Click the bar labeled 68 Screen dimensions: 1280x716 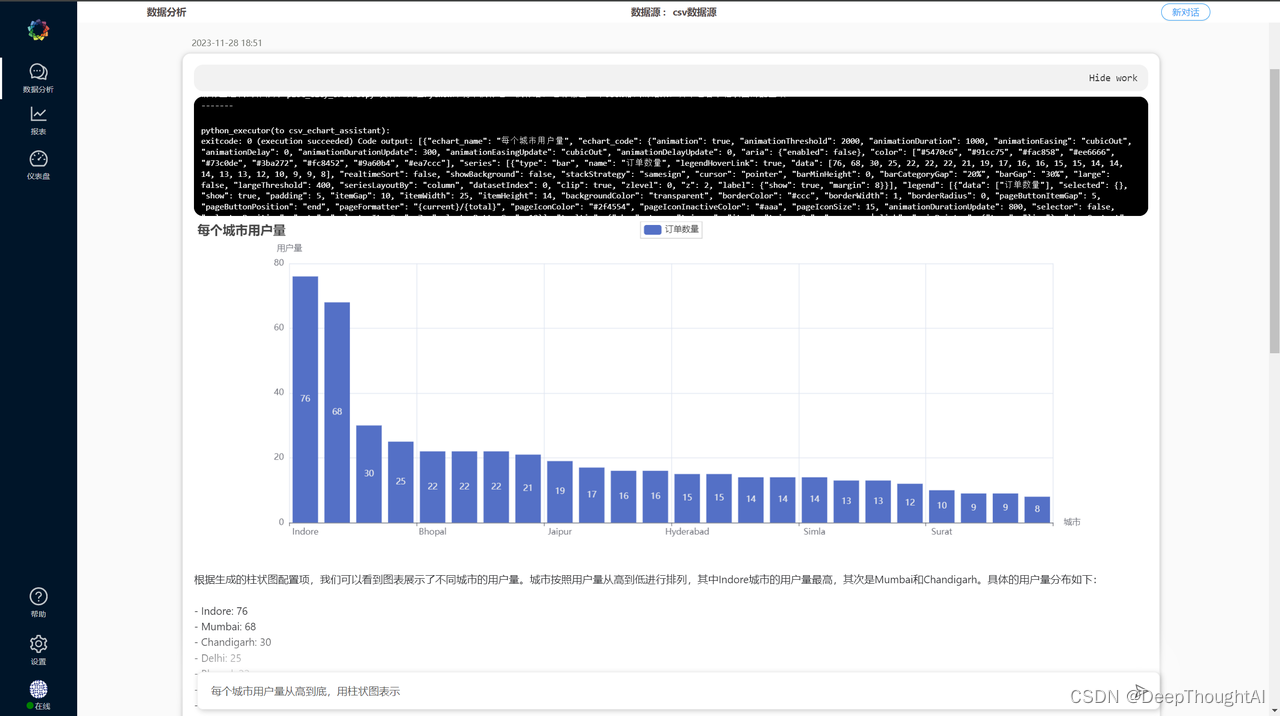337,412
